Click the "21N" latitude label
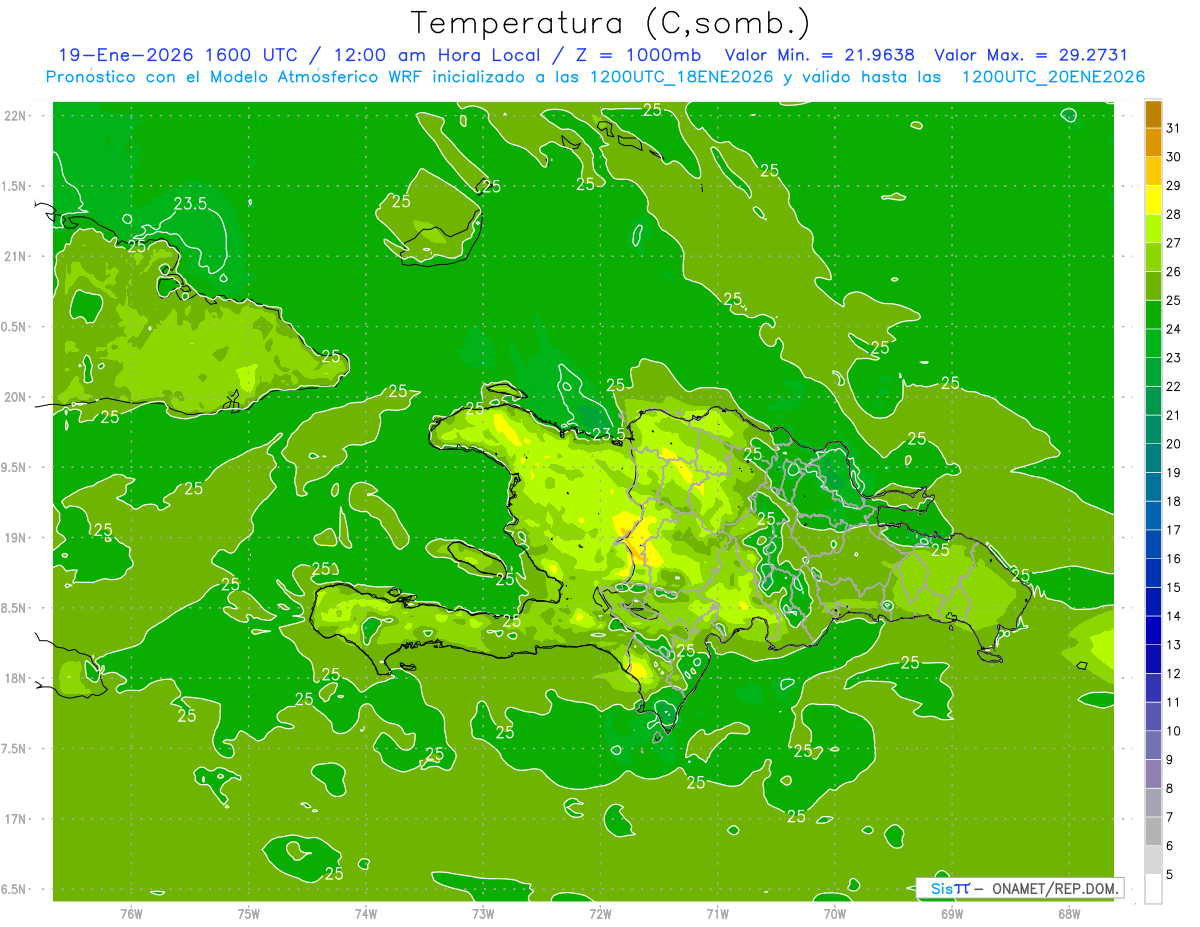This screenshot has width=1200, height=927. [16, 257]
